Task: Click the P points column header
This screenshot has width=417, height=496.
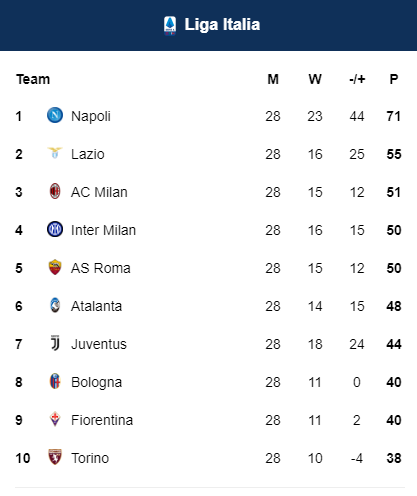Action: coord(394,79)
